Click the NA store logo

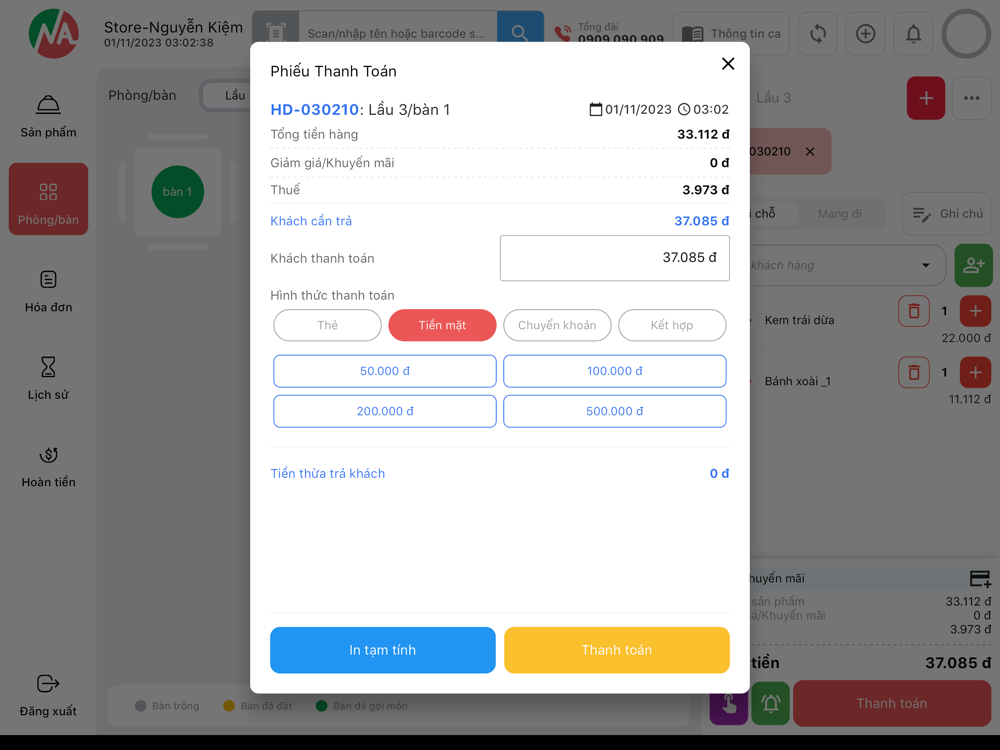pyautogui.click(x=54, y=33)
